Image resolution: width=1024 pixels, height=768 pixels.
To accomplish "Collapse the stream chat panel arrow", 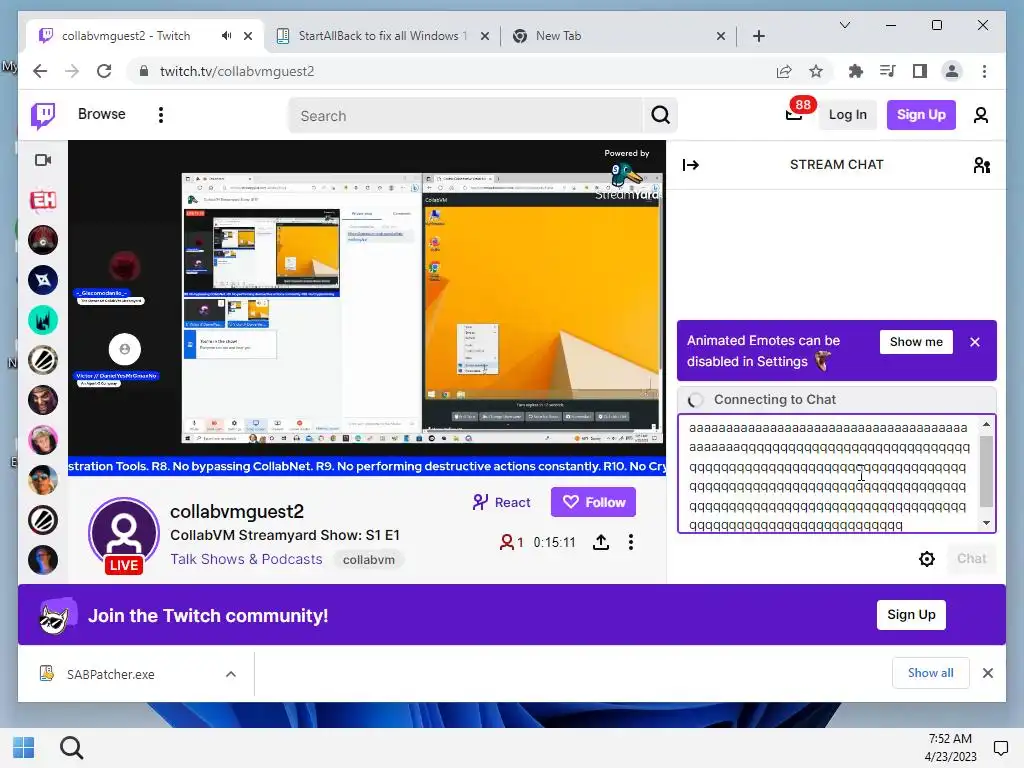I will (690, 165).
